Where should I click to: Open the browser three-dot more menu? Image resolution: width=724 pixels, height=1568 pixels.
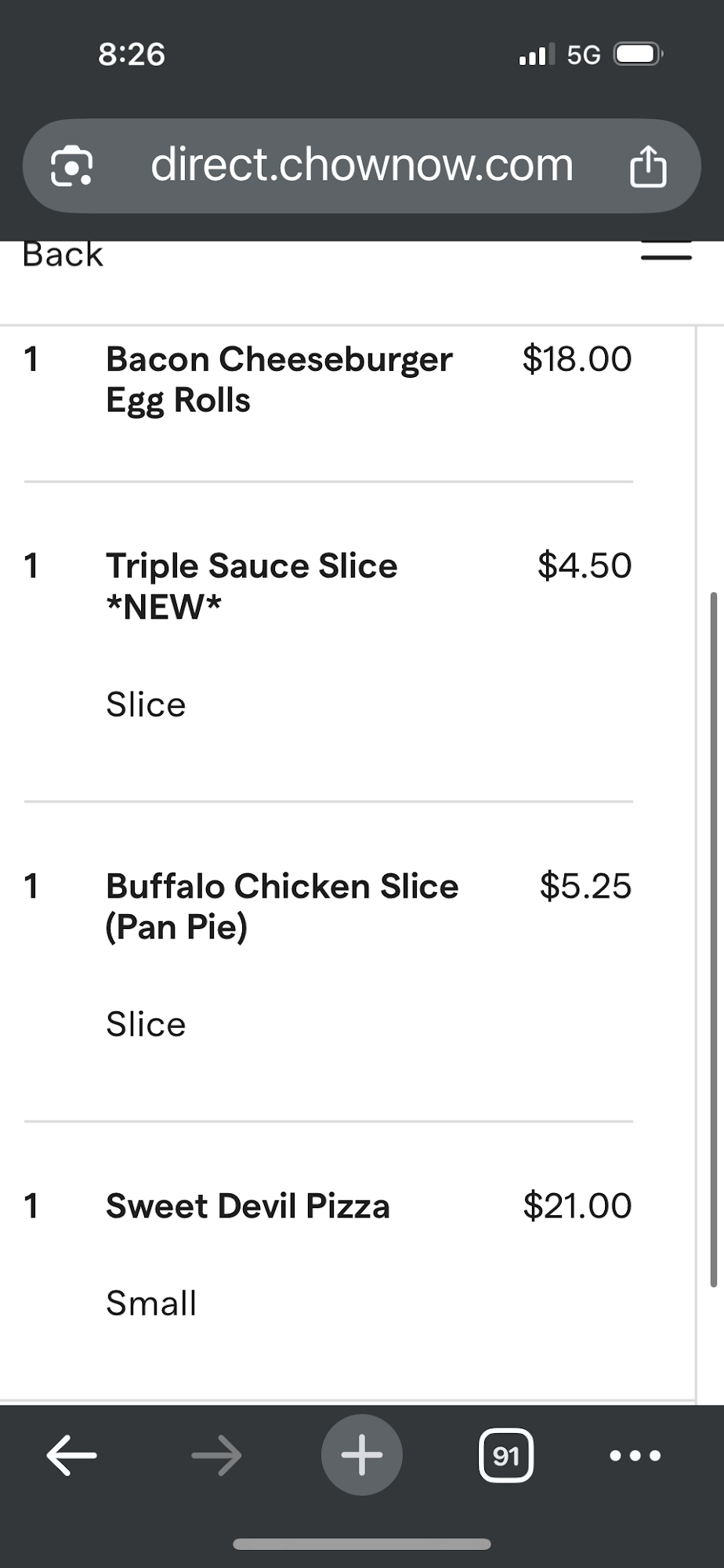pyautogui.click(x=635, y=1456)
